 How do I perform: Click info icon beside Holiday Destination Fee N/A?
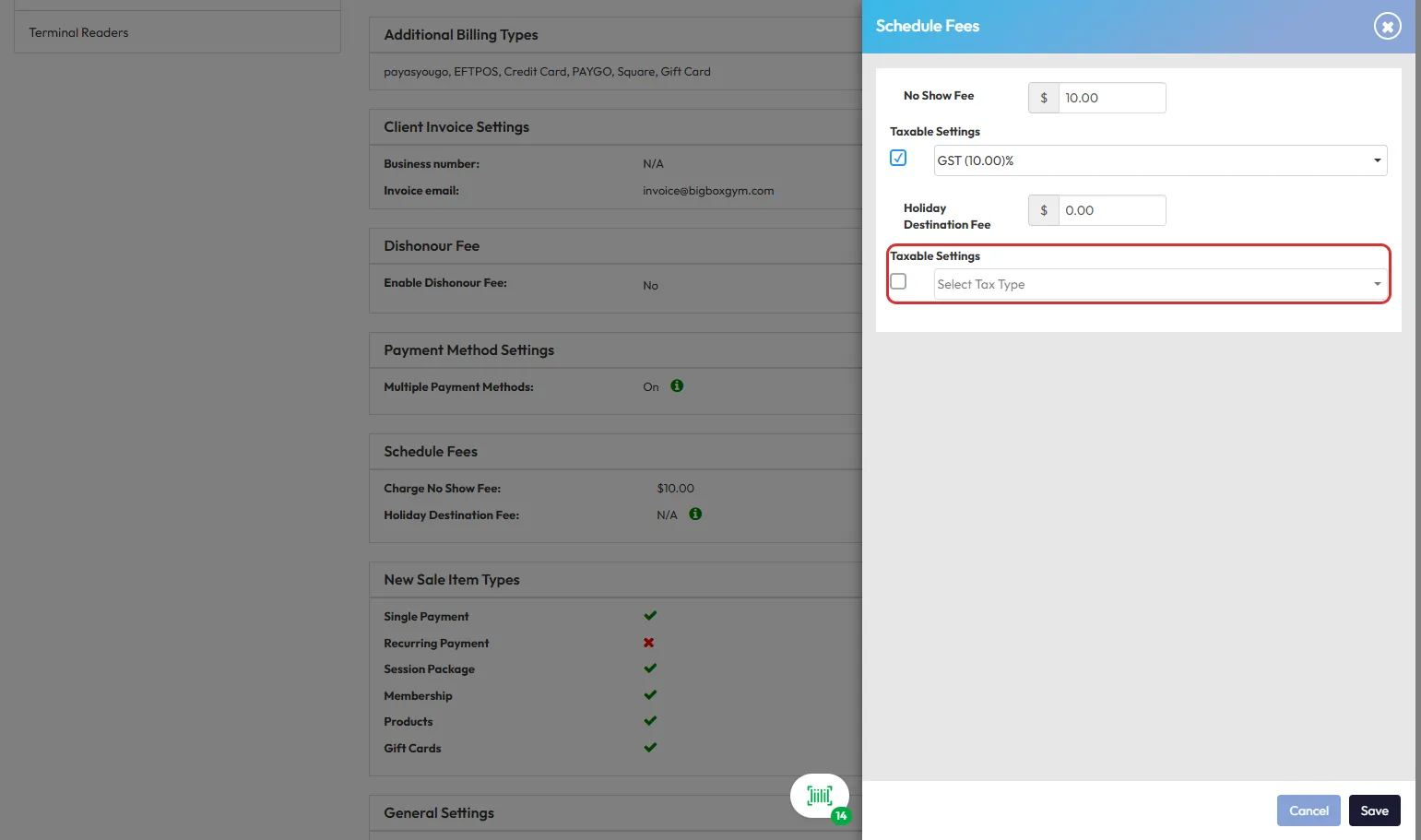point(695,515)
